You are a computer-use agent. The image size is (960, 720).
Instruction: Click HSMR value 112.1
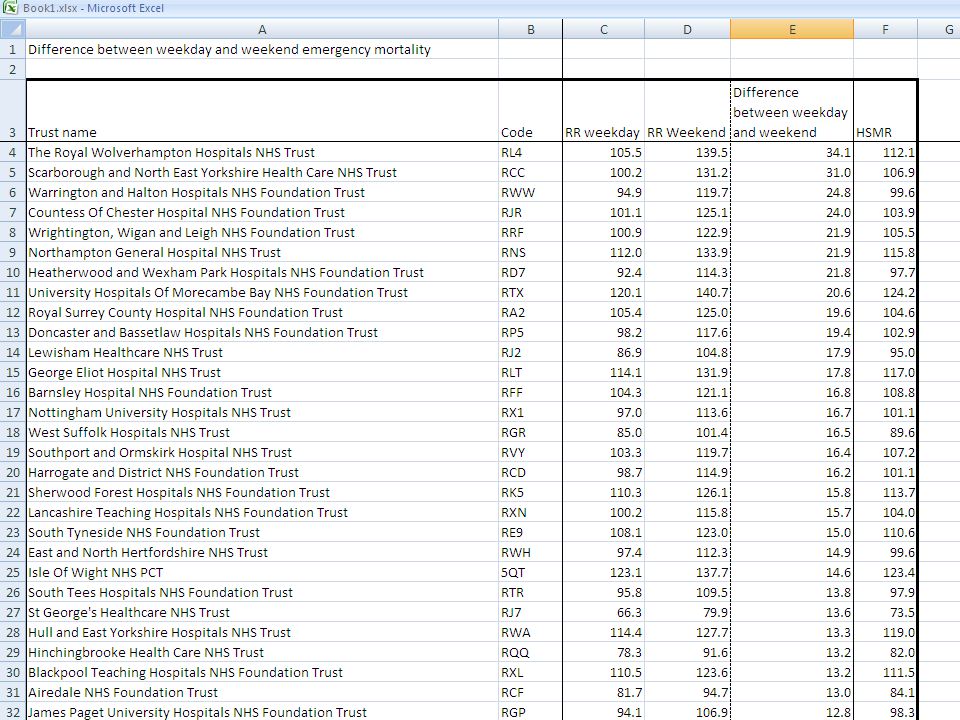coord(885,152)
